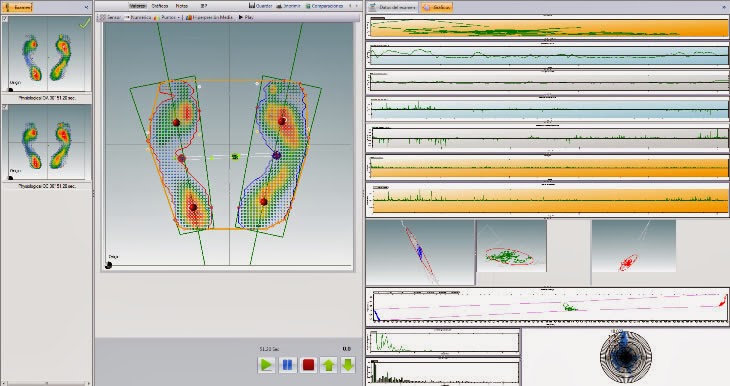Toggle the Numérico view option
This screenshot has height=386, width=730.
point(138,17)
